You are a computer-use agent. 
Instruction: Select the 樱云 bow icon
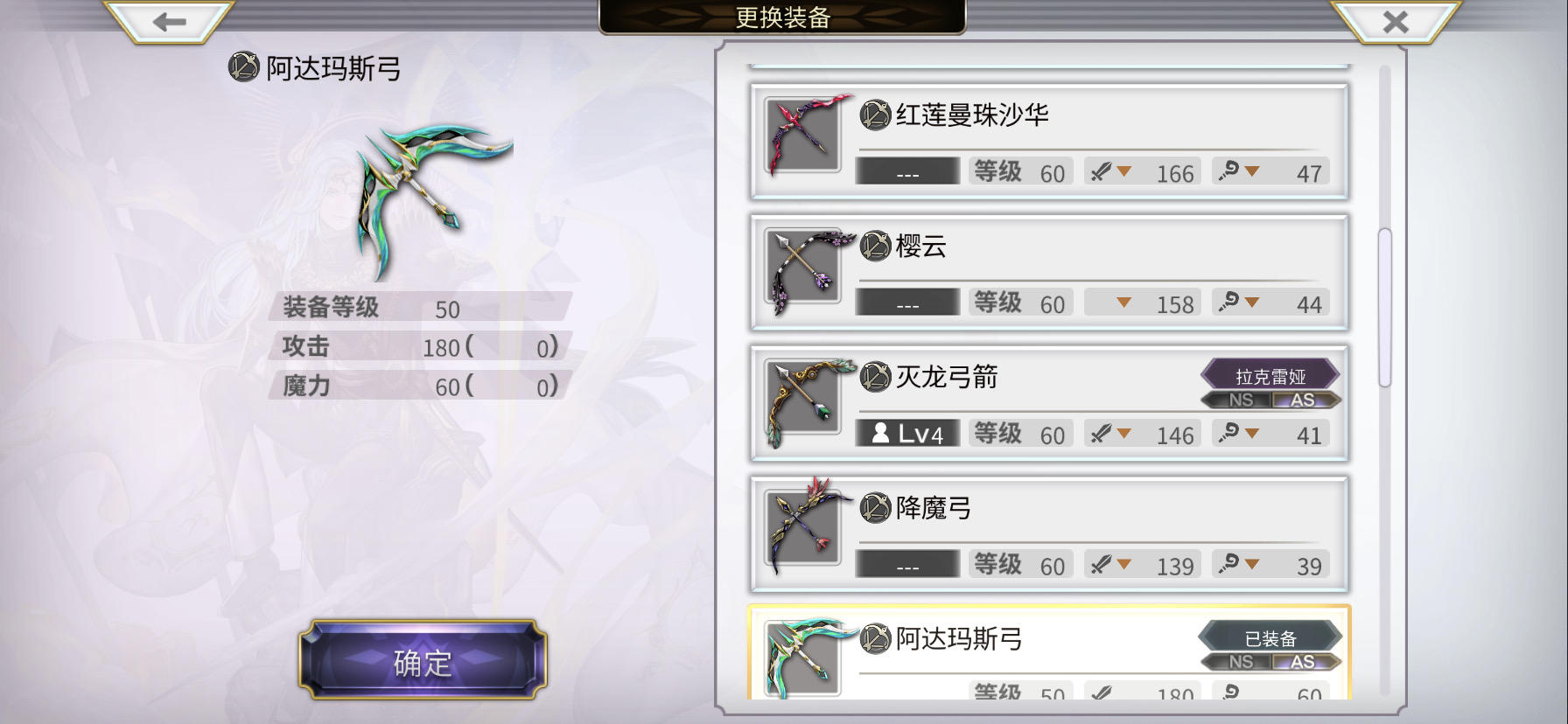click(804, 268)
